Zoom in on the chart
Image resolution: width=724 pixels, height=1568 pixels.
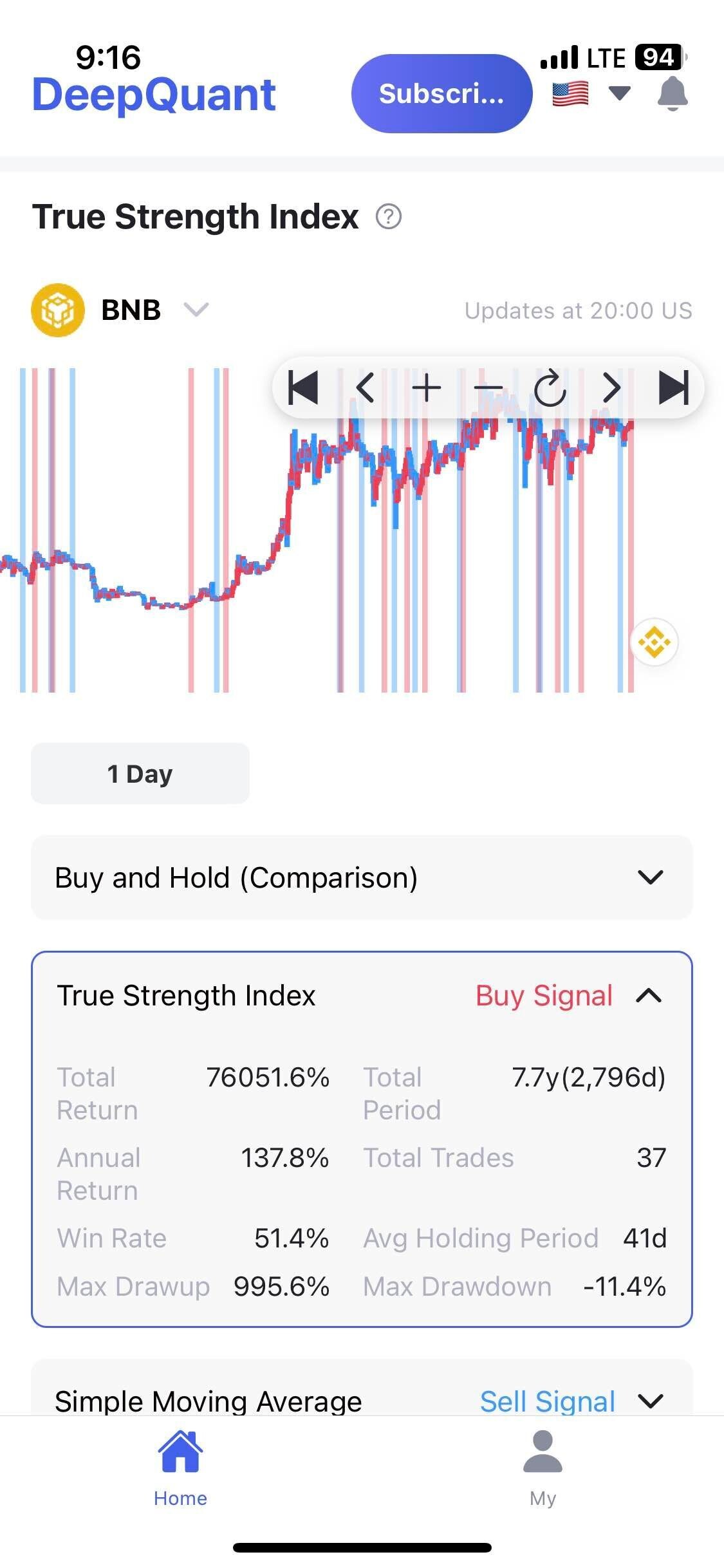point(426,388)
